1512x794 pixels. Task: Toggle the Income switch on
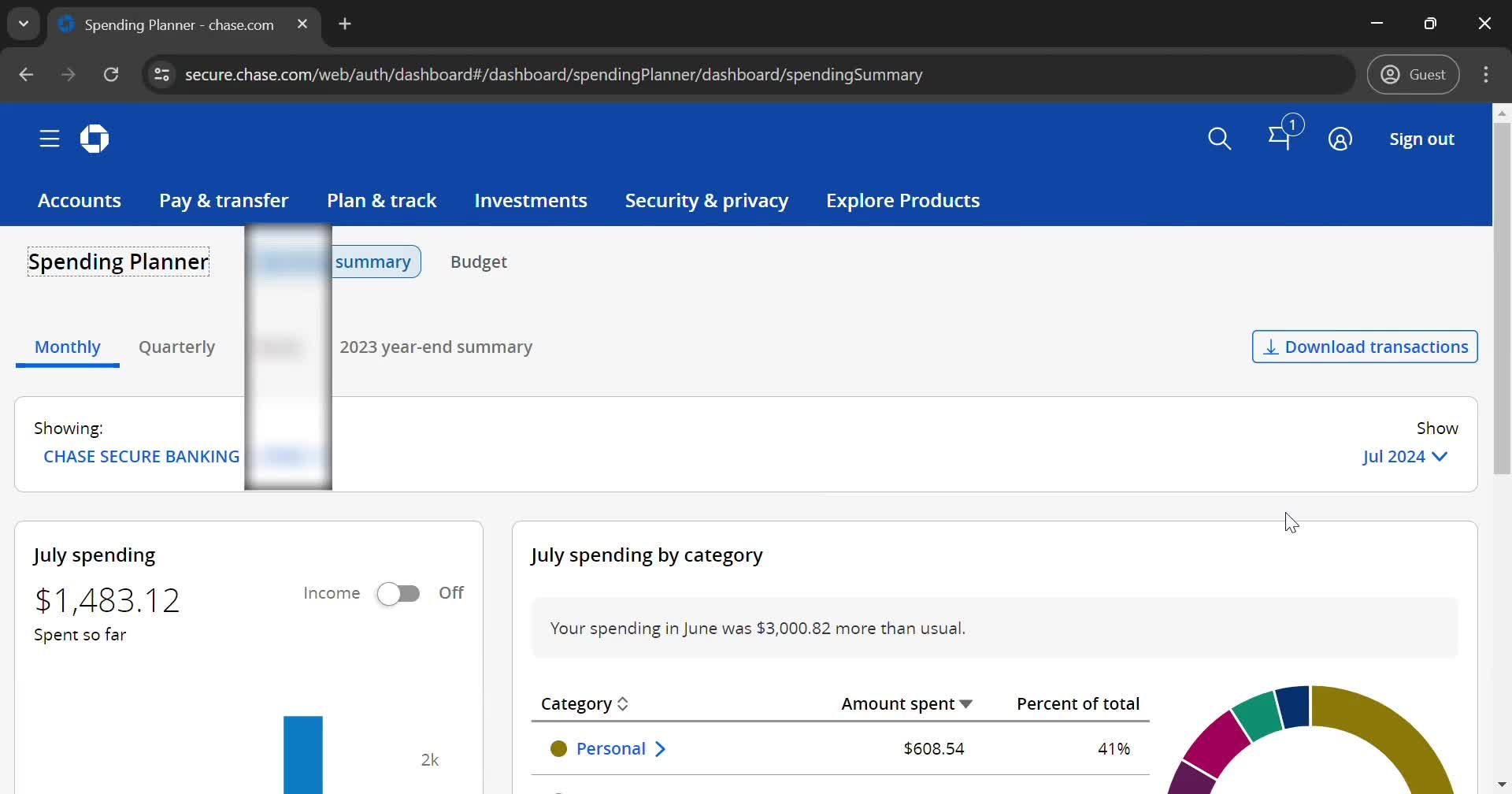click(x=398, y=593)
